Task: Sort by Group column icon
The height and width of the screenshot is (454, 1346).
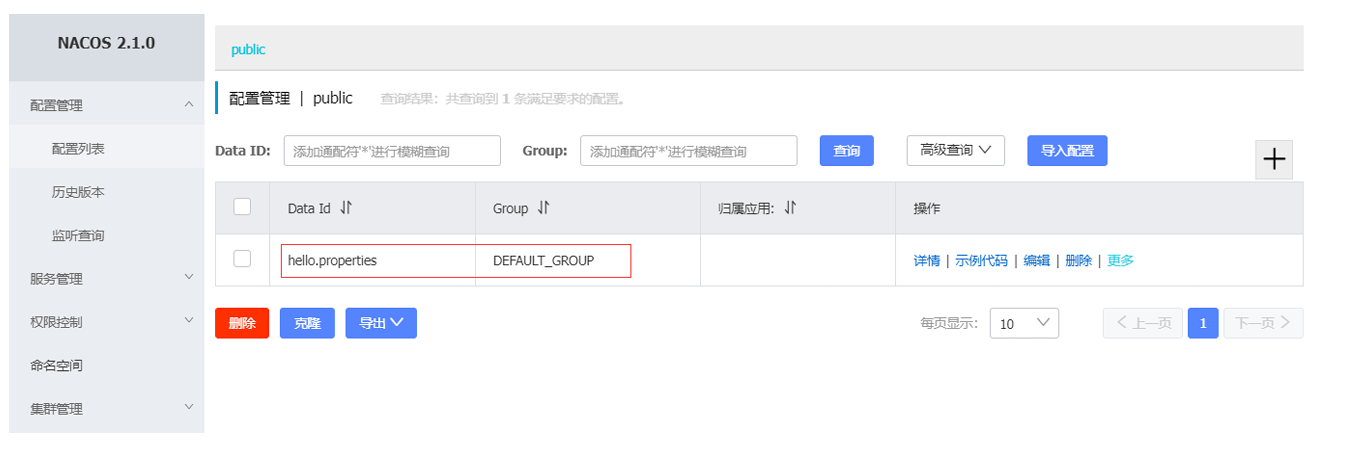Action: tap(544, 208)
